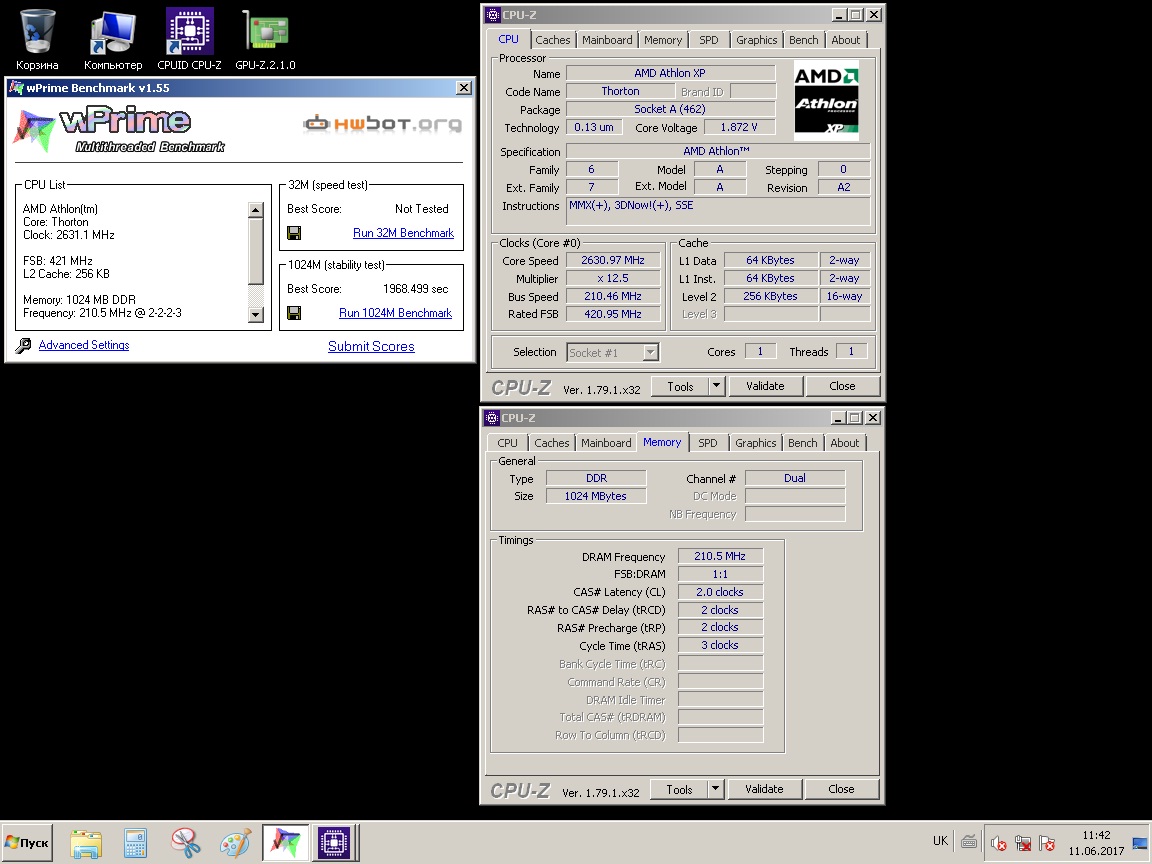Open the SPD tab in the lower CPU-Z window
Viewport: 1152px width, 864px height.
pos(708,443)
